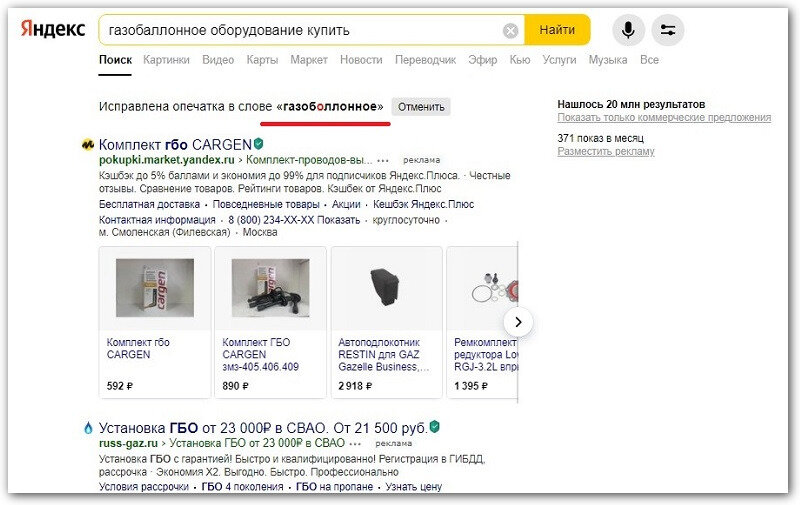The width and height of the screenshot is (800, 505).
Task: Click the 2 918 ₽ price text
Action: coord(355,386)
